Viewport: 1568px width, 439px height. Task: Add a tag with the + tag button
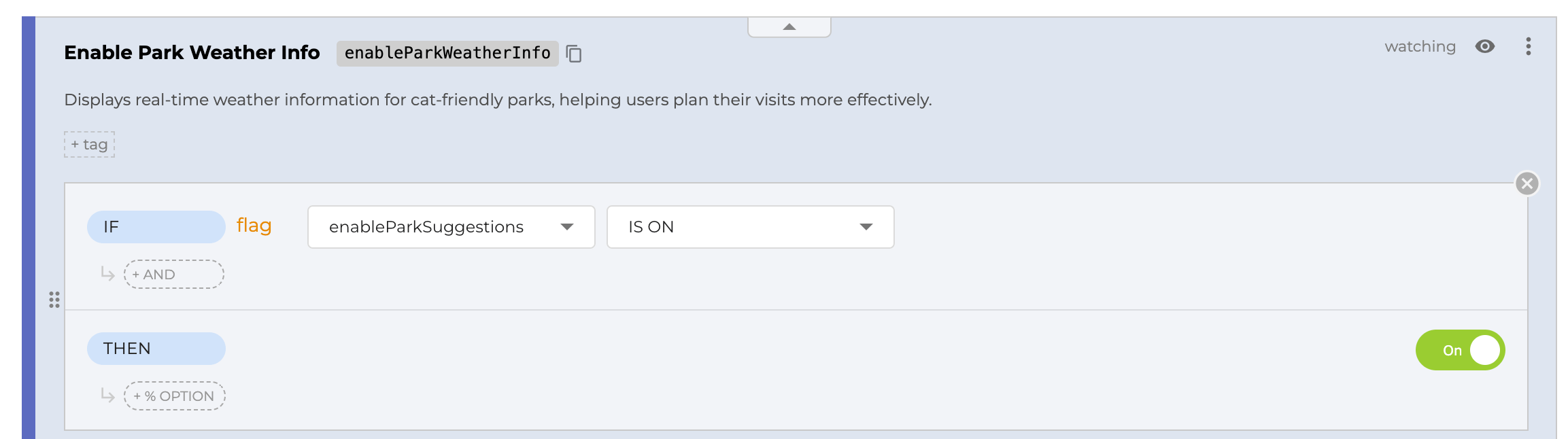[x=90, y=145]
